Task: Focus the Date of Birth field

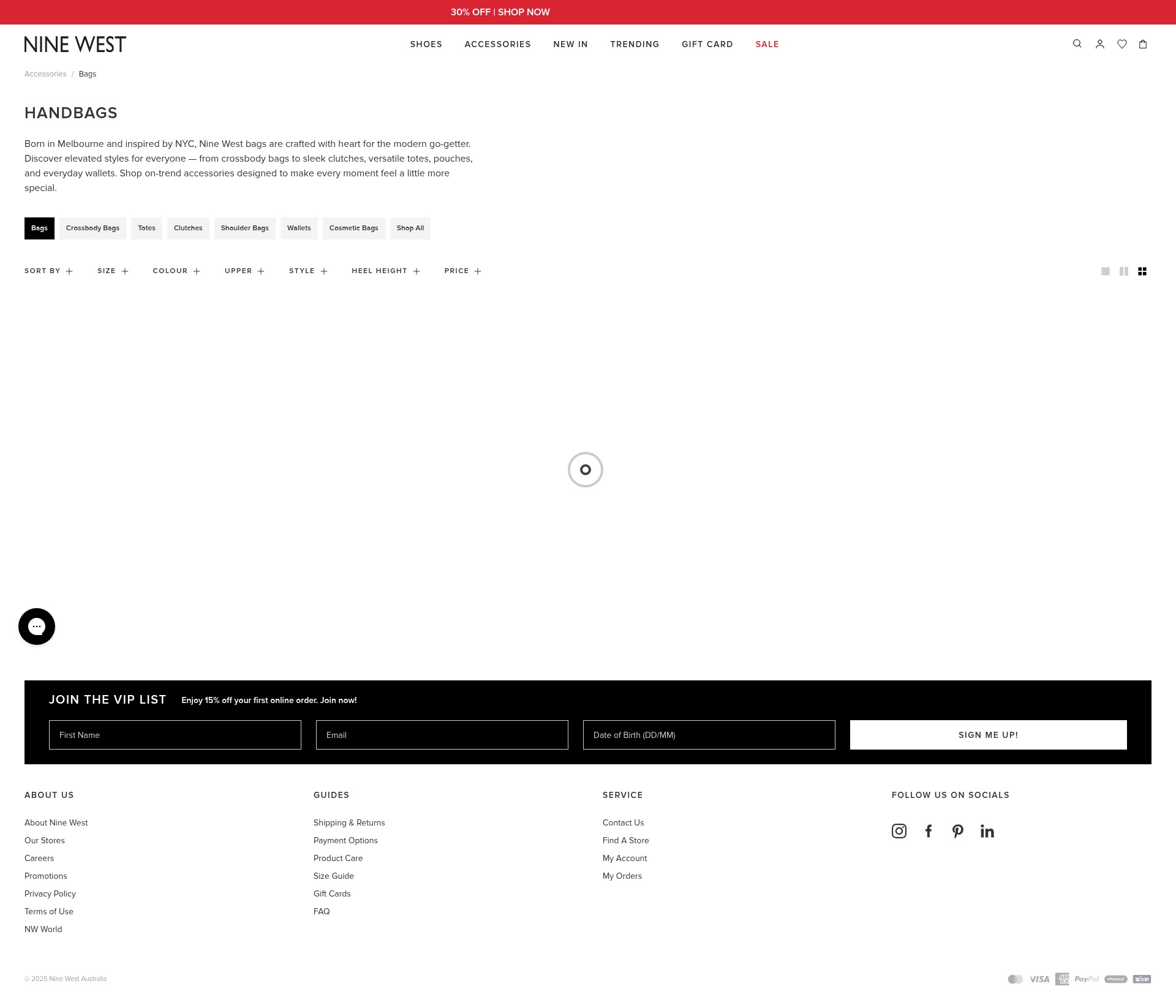Action: click(x=709, y=735)
